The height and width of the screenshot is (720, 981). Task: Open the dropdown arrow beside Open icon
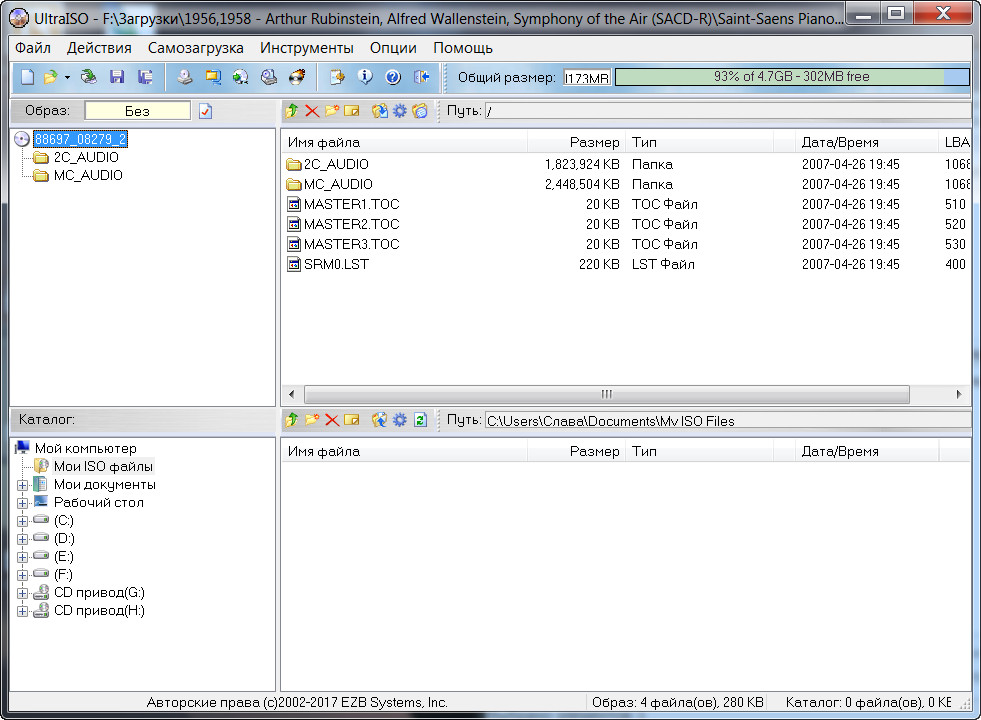[x=67, y=77]
